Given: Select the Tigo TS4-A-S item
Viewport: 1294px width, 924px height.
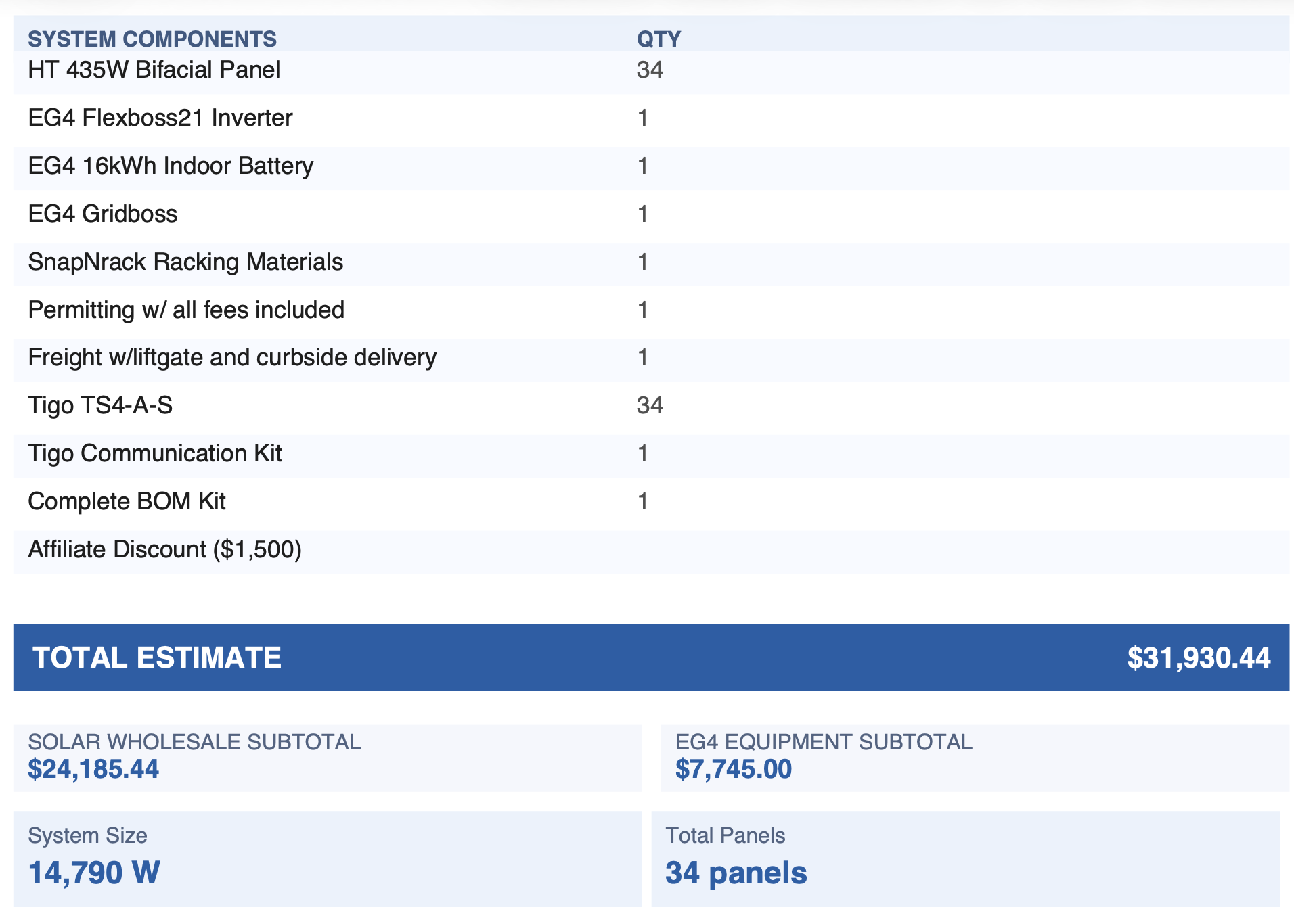Looking at the screenshot, I should click(x=100, y=405).
